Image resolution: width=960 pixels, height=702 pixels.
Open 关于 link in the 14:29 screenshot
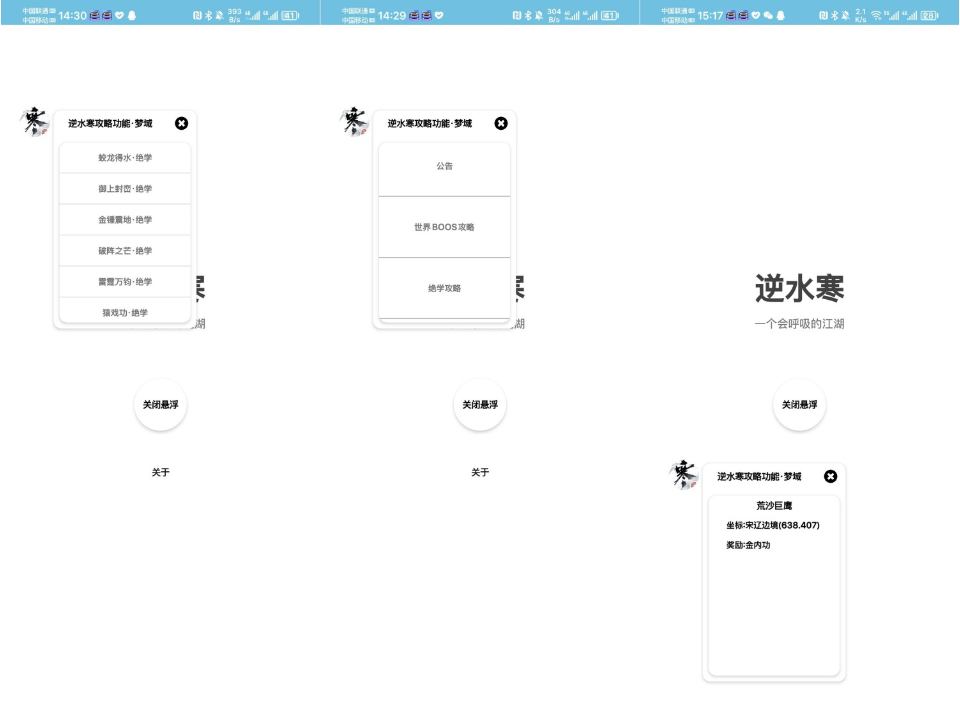pos(480,472)
